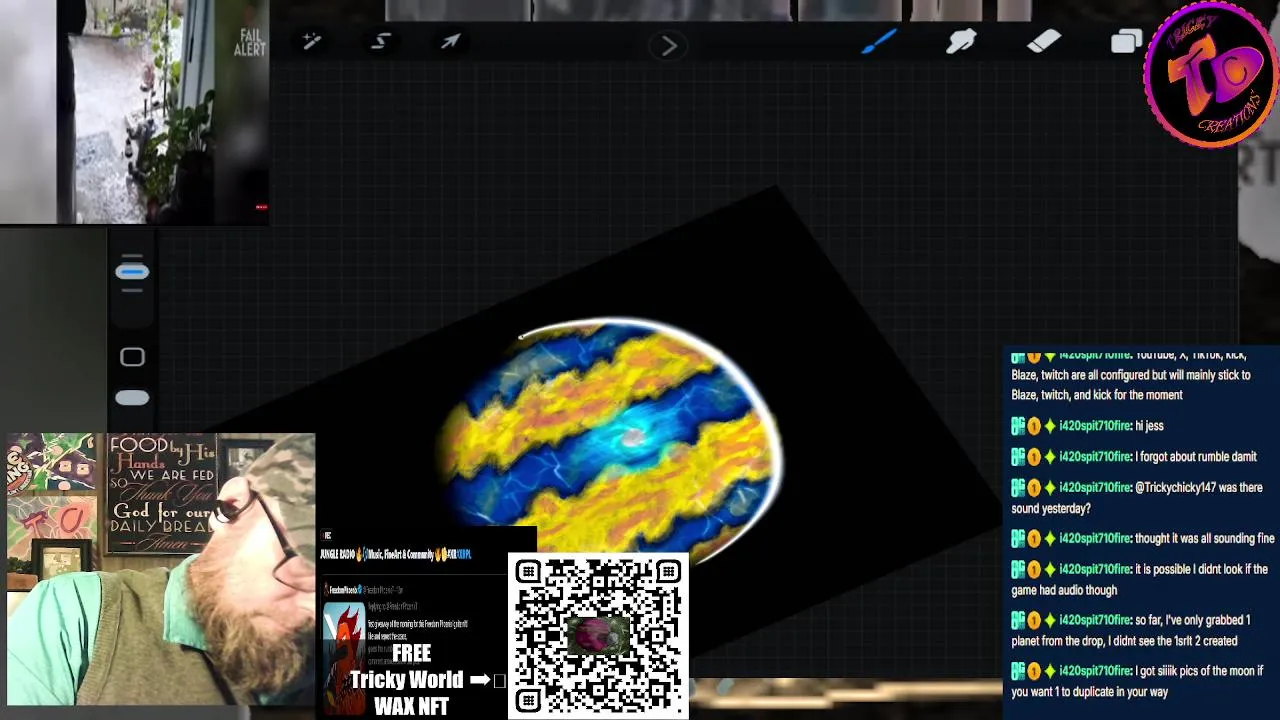Screen dimensions: 1280x720
Task: Click chat message mentioning Blaze, twitch, kick
Action: point(1131,375)
